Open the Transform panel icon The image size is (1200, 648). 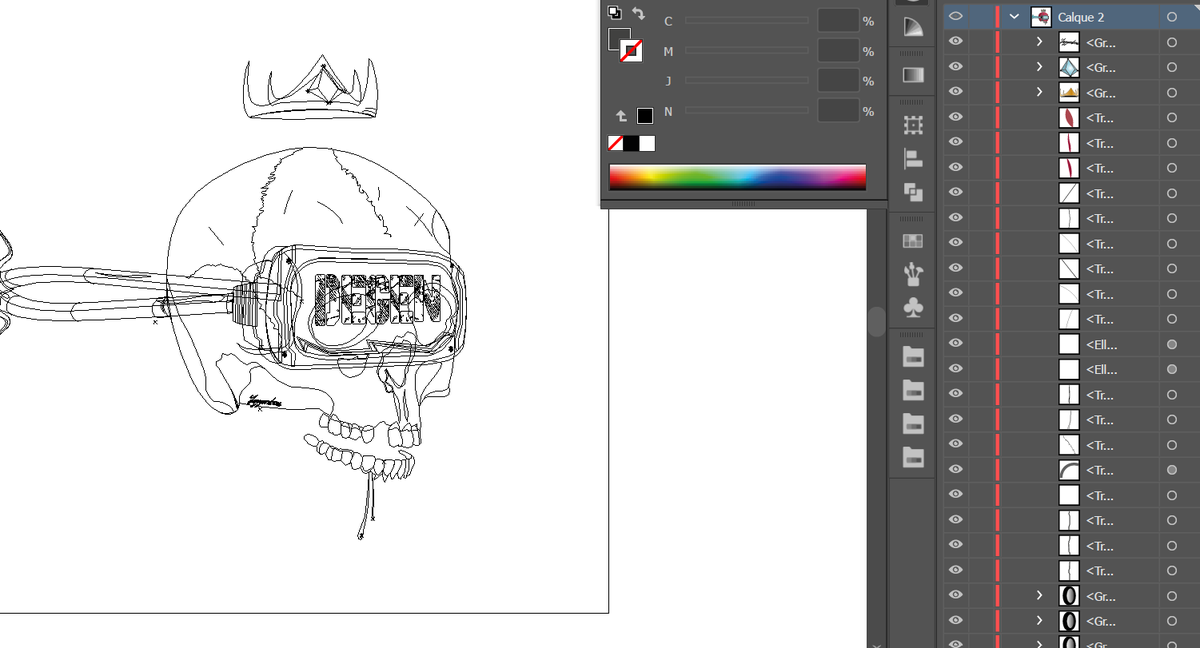913,126
